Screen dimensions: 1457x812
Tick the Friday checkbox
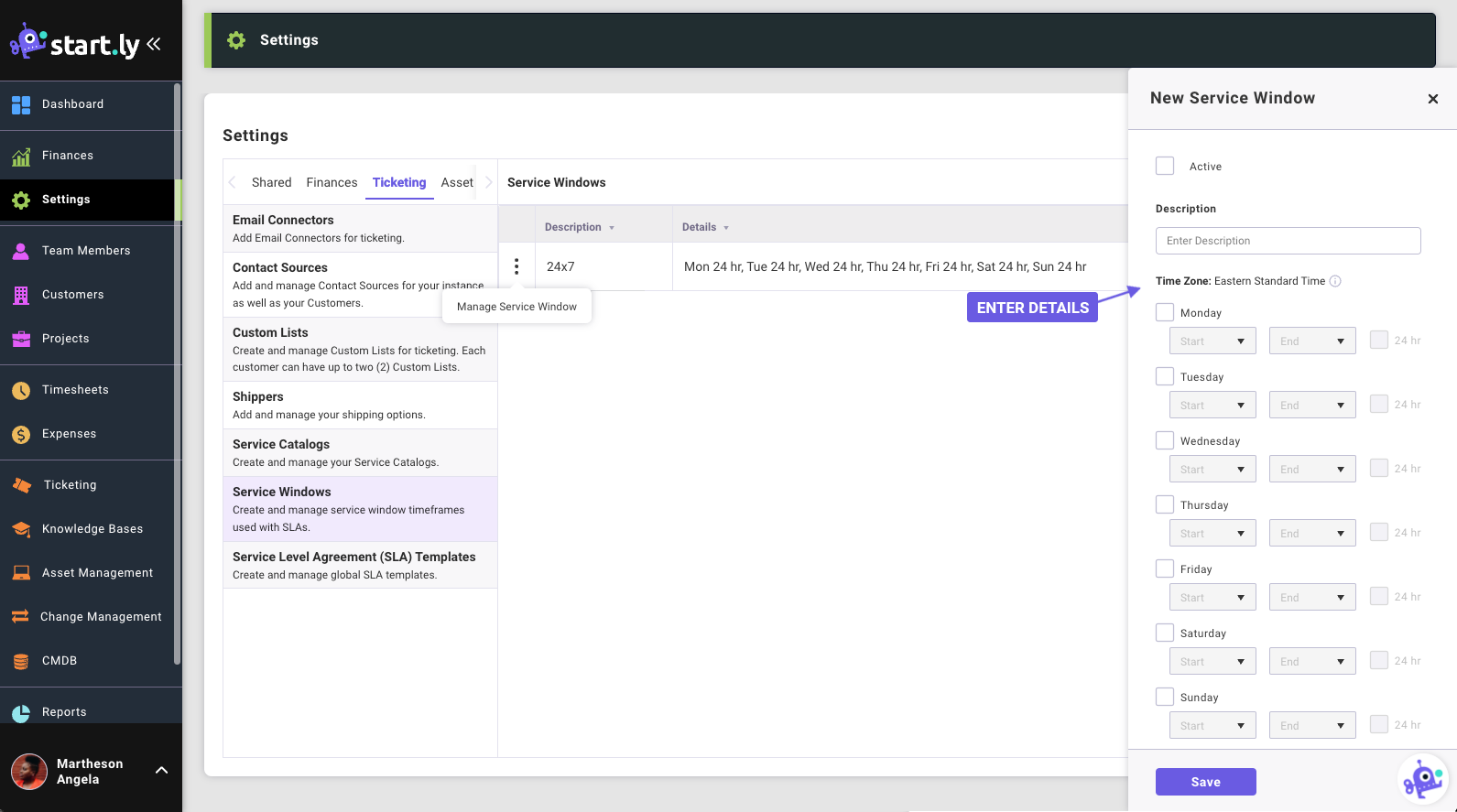tap(1165, 568)
